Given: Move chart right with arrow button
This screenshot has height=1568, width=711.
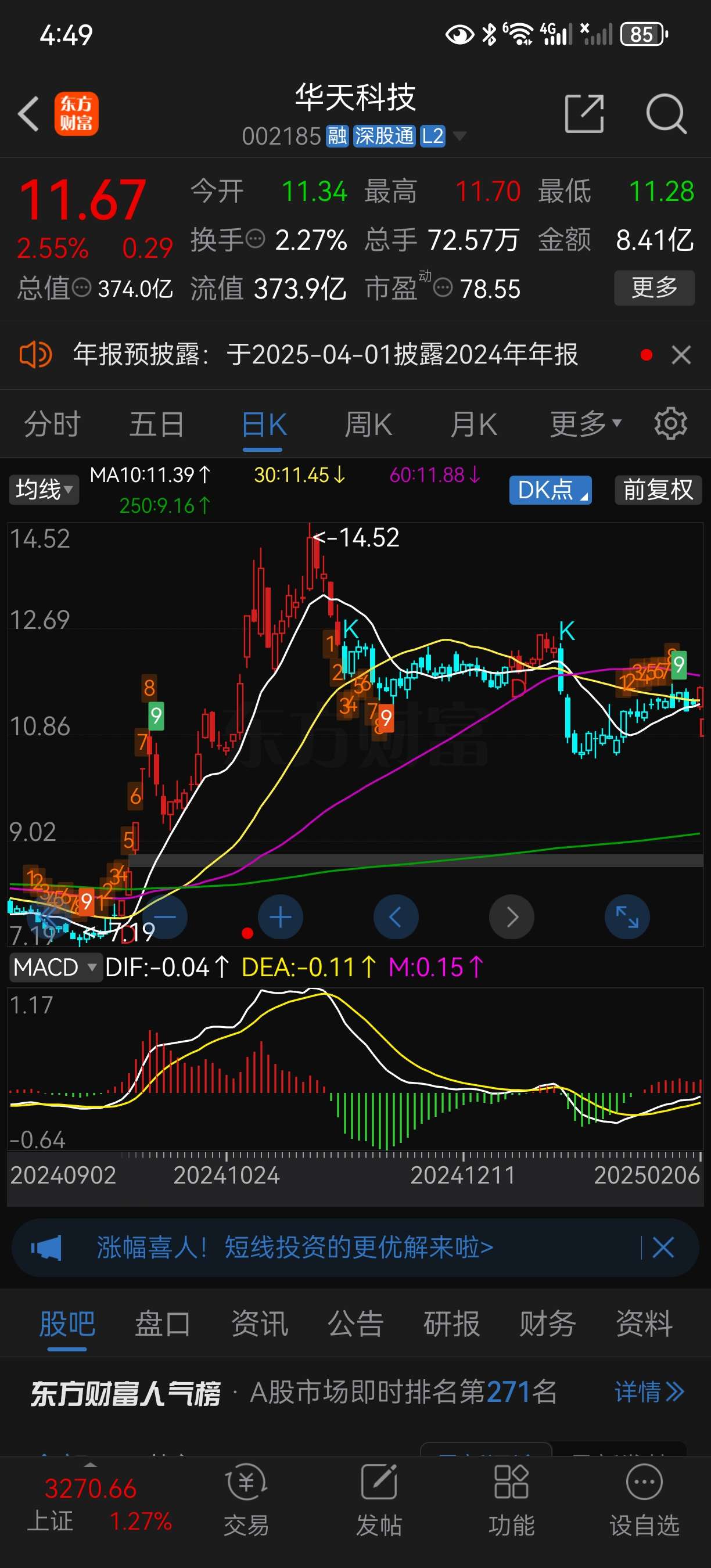Looking at the screenshot, I should pyautogui.click(x=511, y=916).
